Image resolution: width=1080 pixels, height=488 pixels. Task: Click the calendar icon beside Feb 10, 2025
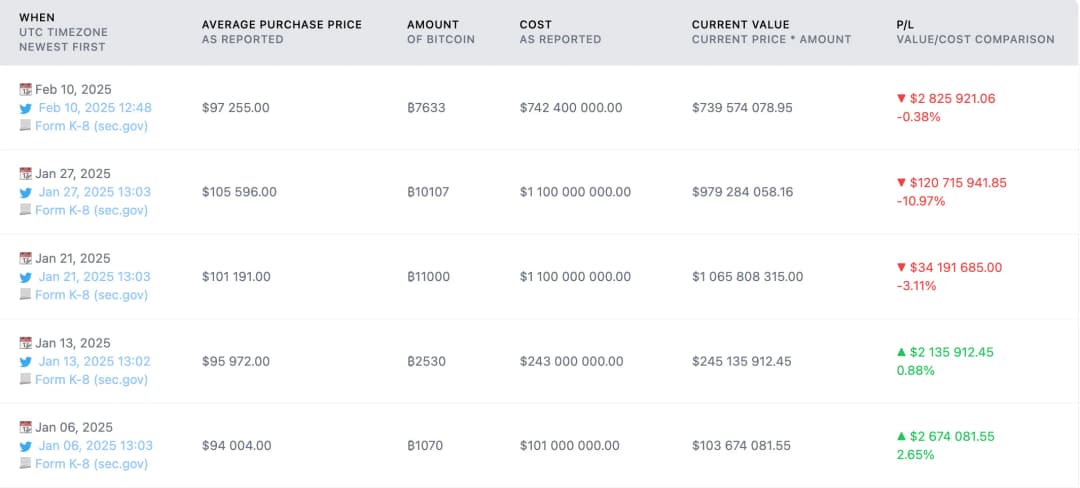click(26, 89)
